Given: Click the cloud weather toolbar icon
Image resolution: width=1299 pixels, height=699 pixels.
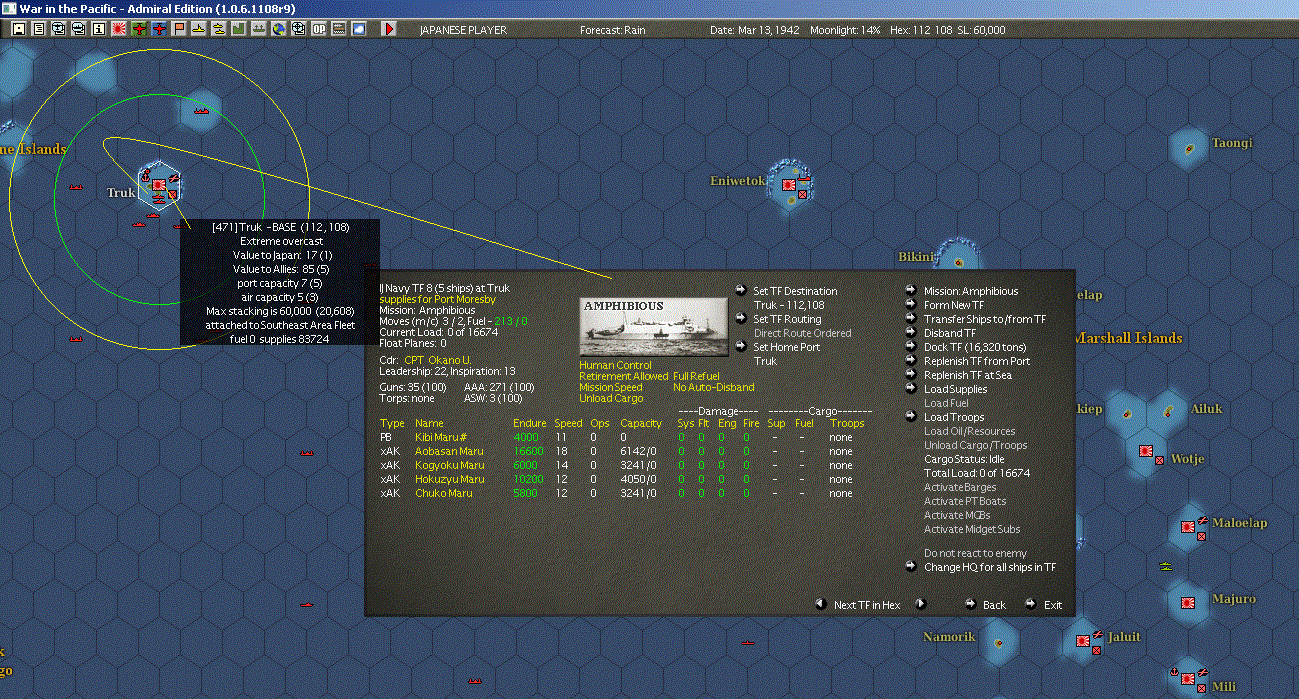Looking at the screenshot, I should tap(358, 29).
